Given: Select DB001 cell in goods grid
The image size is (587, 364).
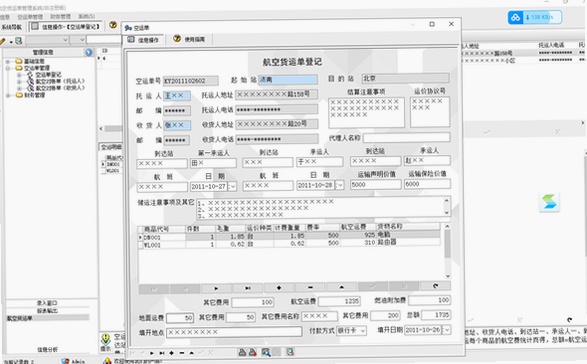Looking at the screenshot, I should [164, 237].
